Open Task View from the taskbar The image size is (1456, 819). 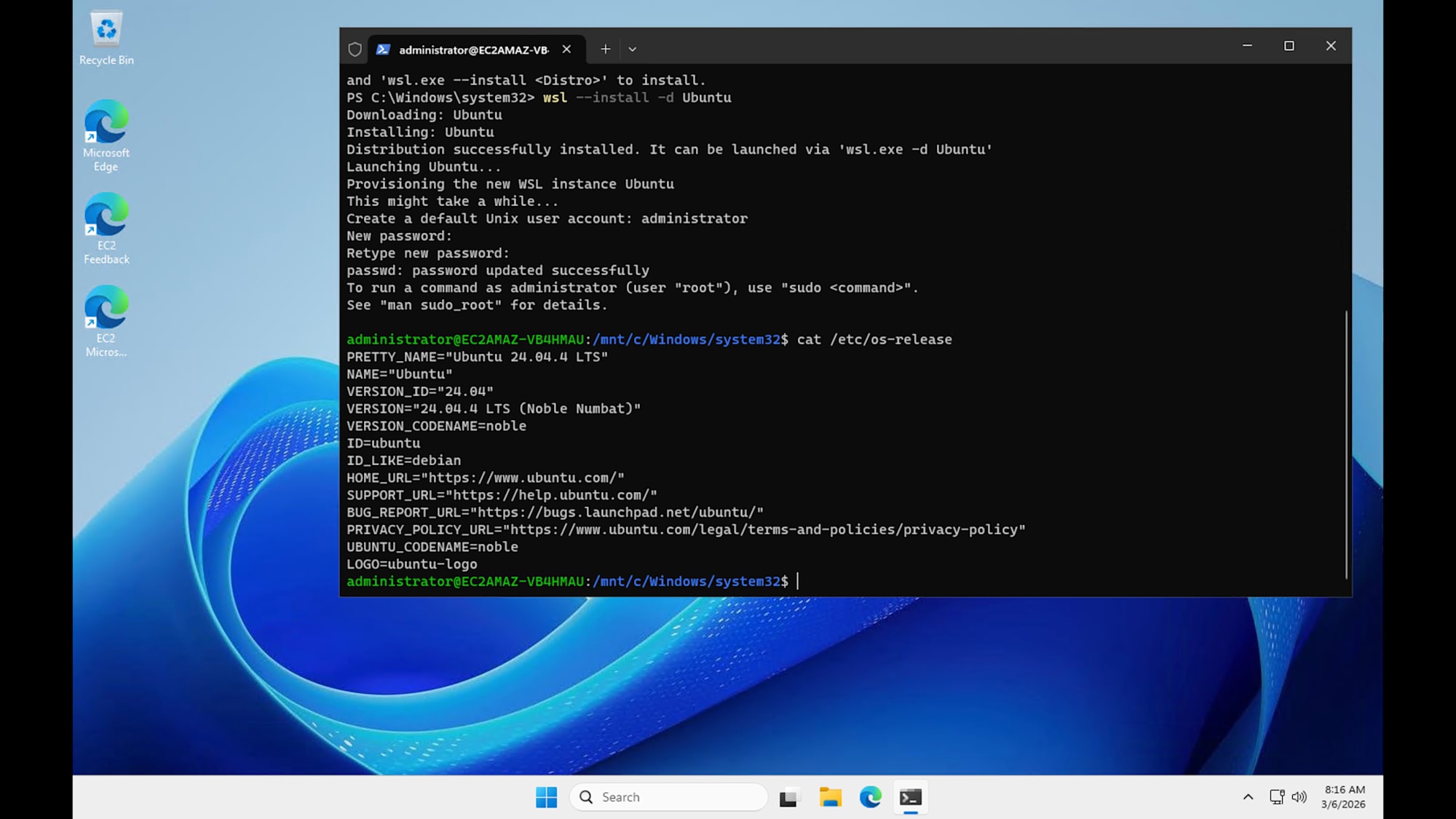(x=788, y=798)
